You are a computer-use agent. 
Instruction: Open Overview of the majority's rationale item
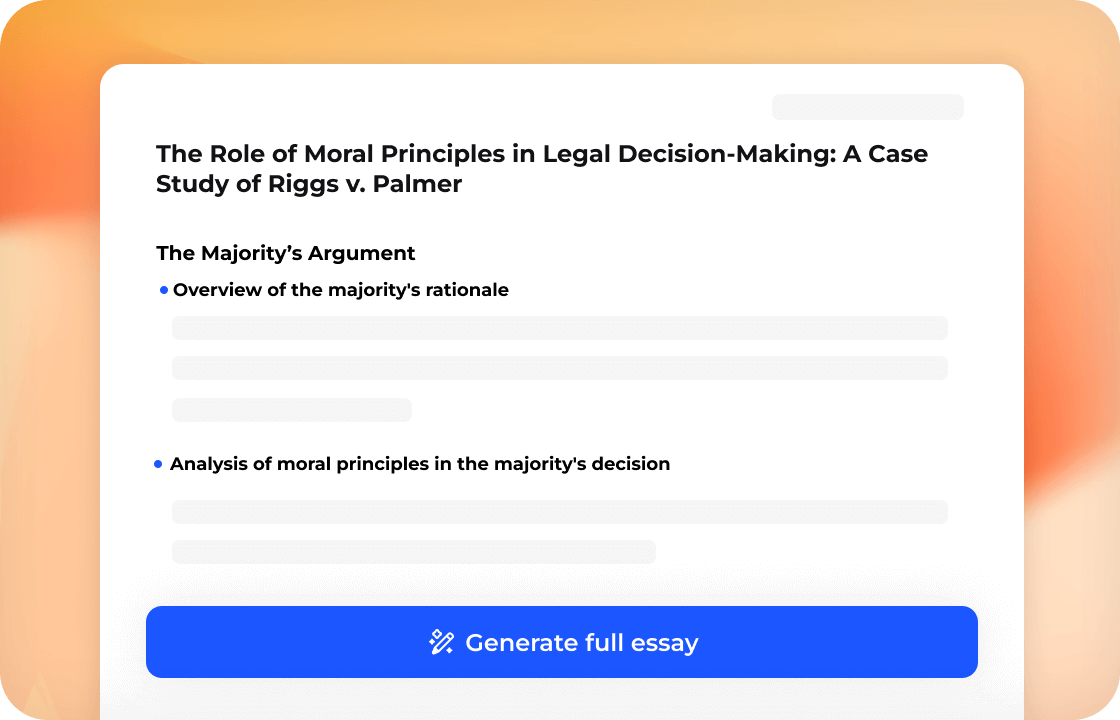(340, 290)
